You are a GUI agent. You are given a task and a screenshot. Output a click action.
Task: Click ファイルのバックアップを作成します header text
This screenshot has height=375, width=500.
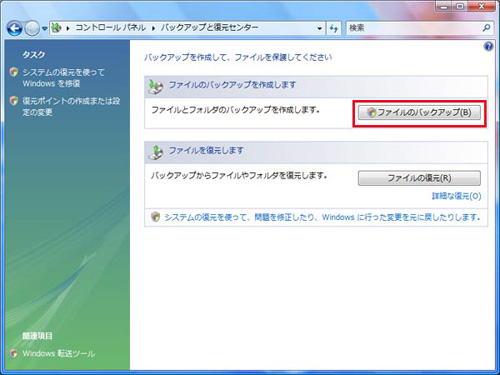point(232,85)
